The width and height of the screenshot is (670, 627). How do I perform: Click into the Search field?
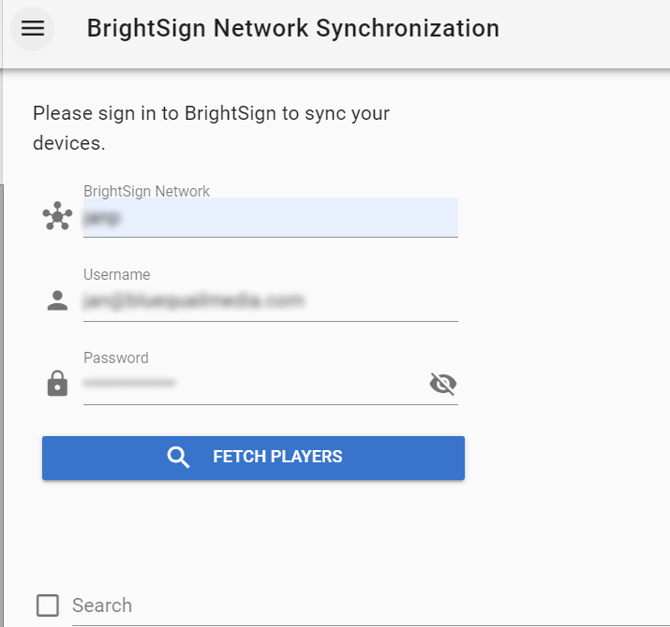pyautogui.click(x=360, y=605)
